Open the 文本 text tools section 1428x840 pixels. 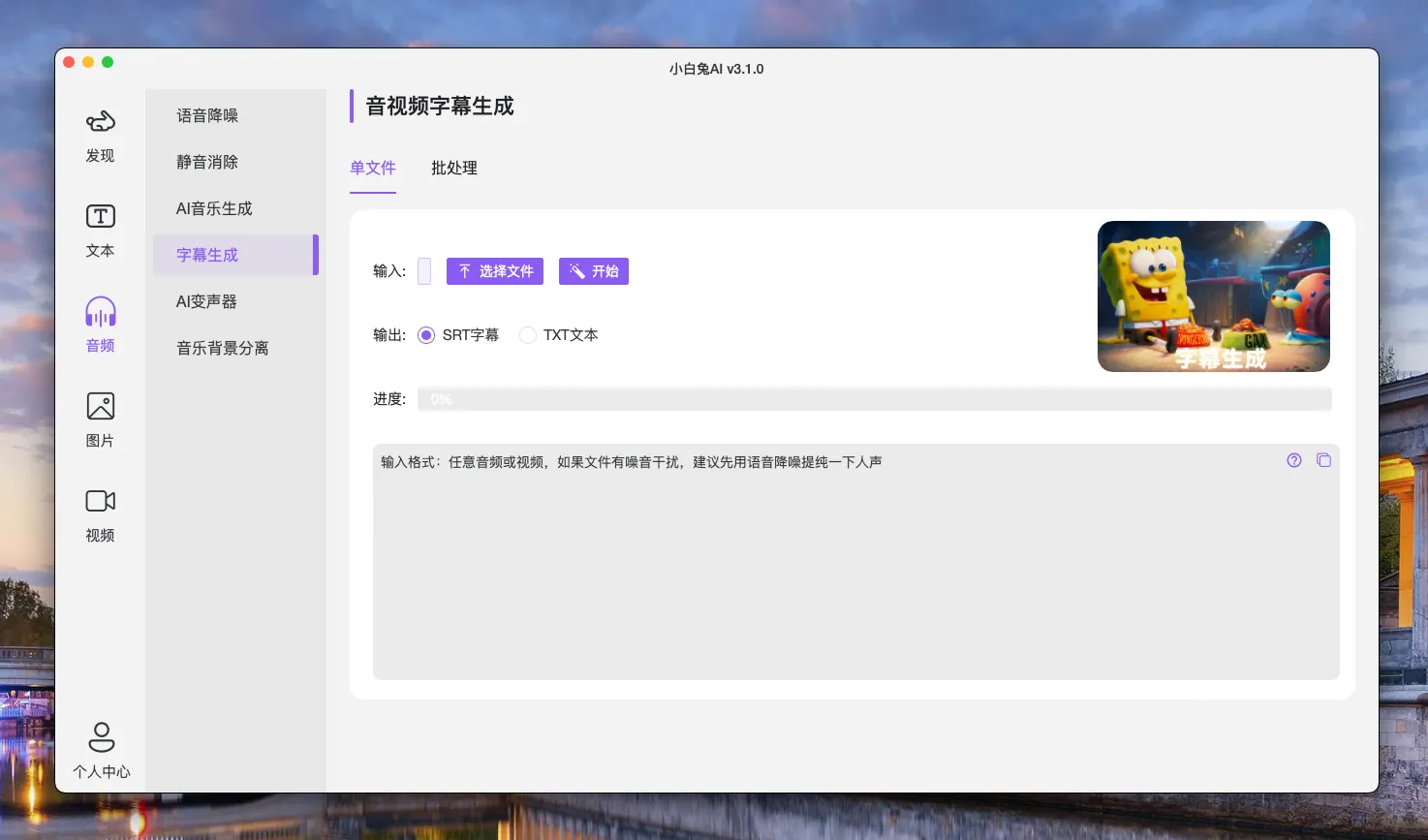(x=100, y=232)
